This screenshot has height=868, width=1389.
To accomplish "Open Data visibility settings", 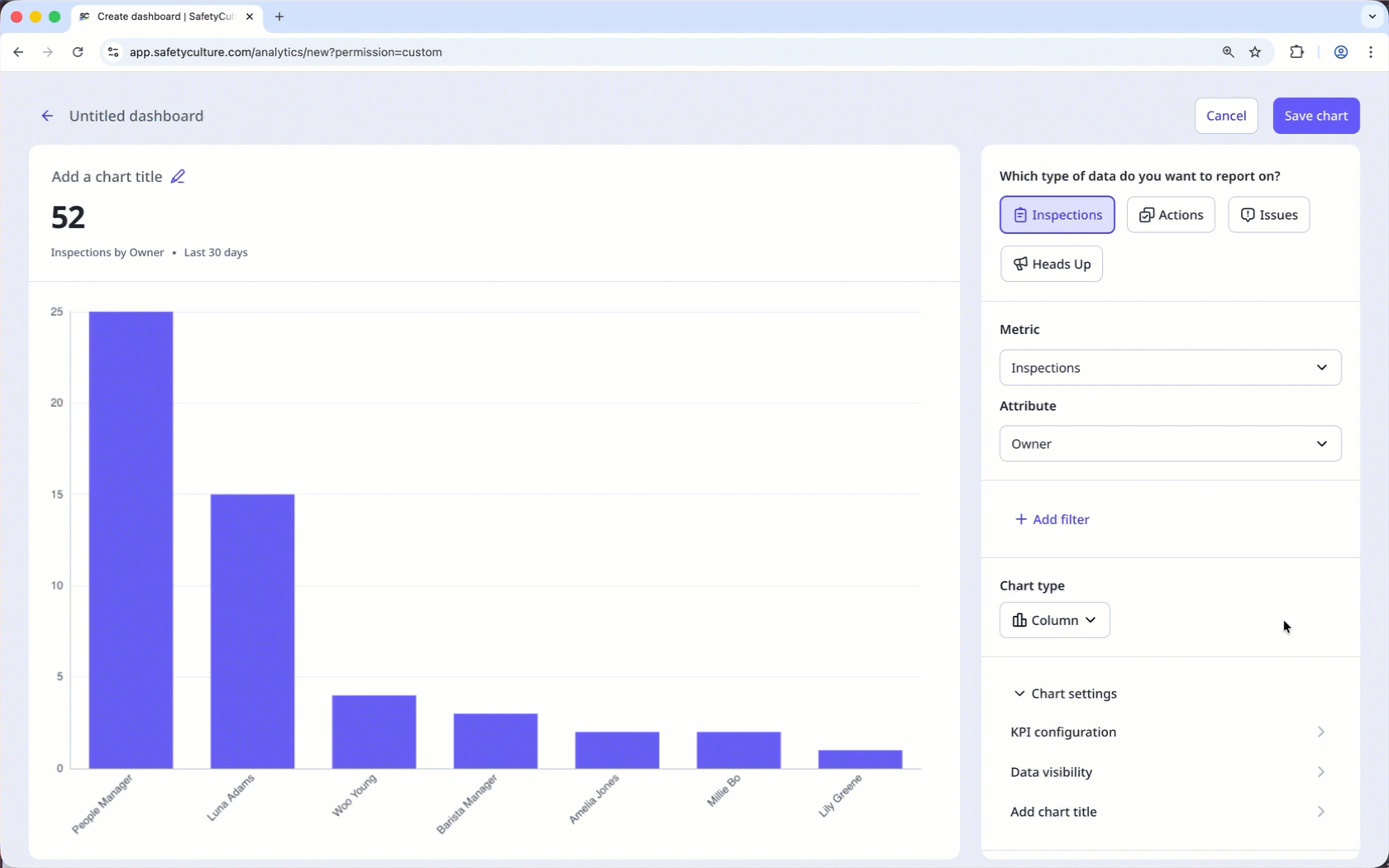I will coord(1169,772).
